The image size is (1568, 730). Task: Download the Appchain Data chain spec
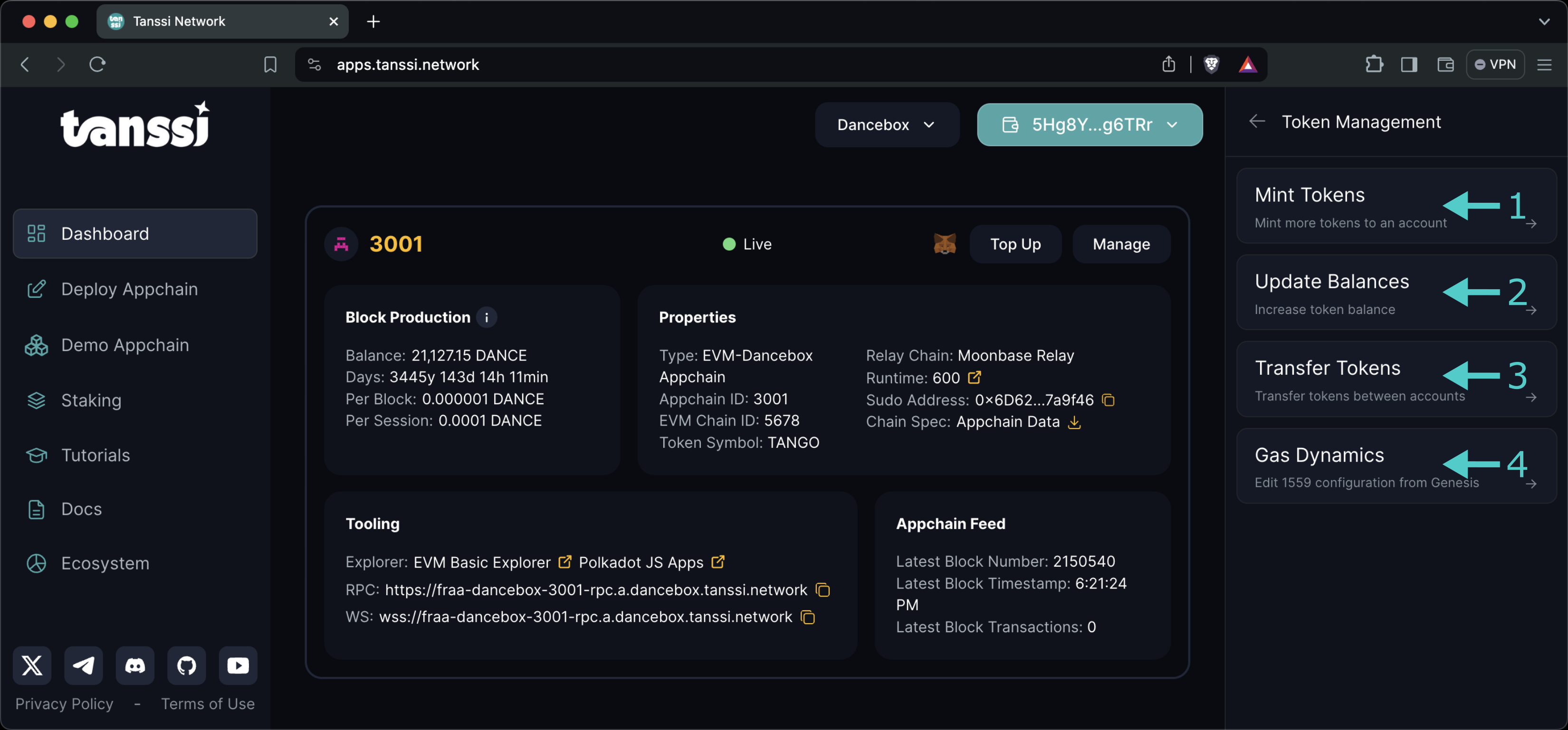click(1074, 422)
